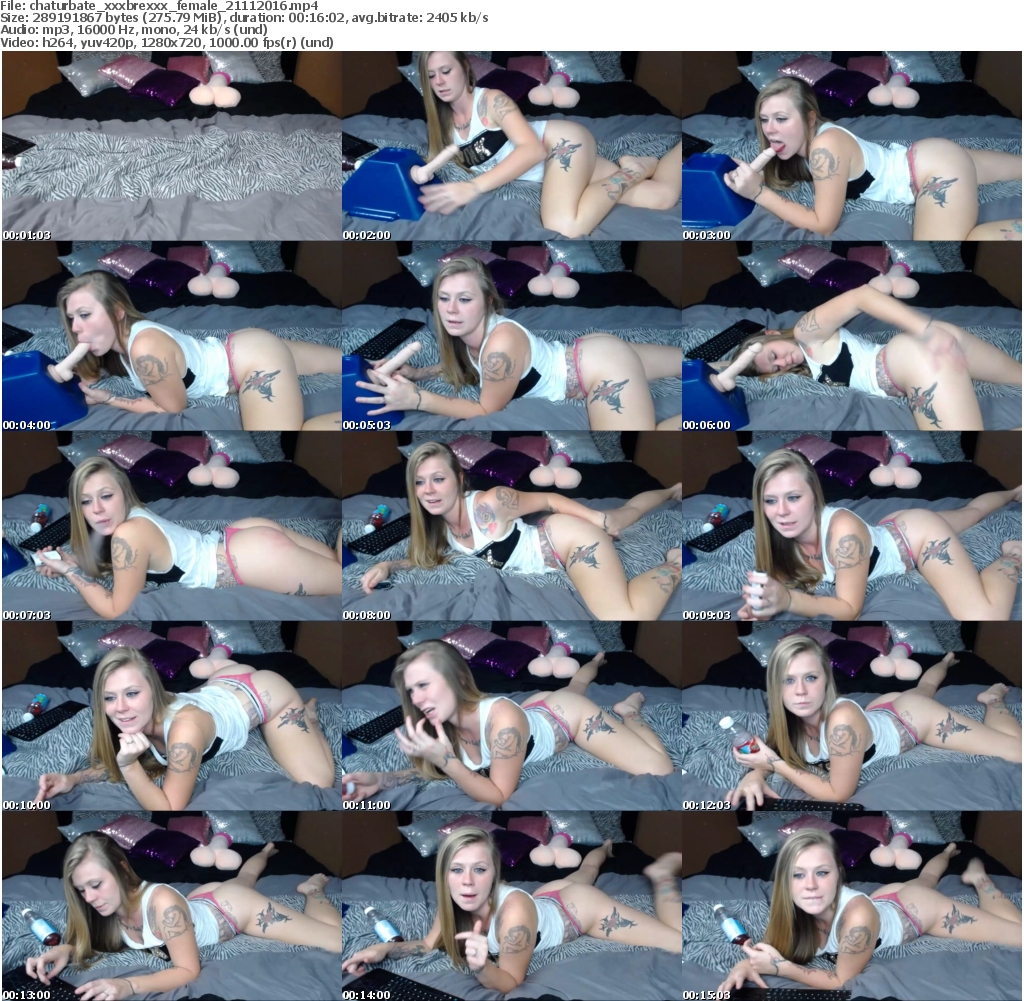Screen dimensions: 1024x1001
Task: Choose the frame marked 00:11:00
Action: click(x=511, y=716)
